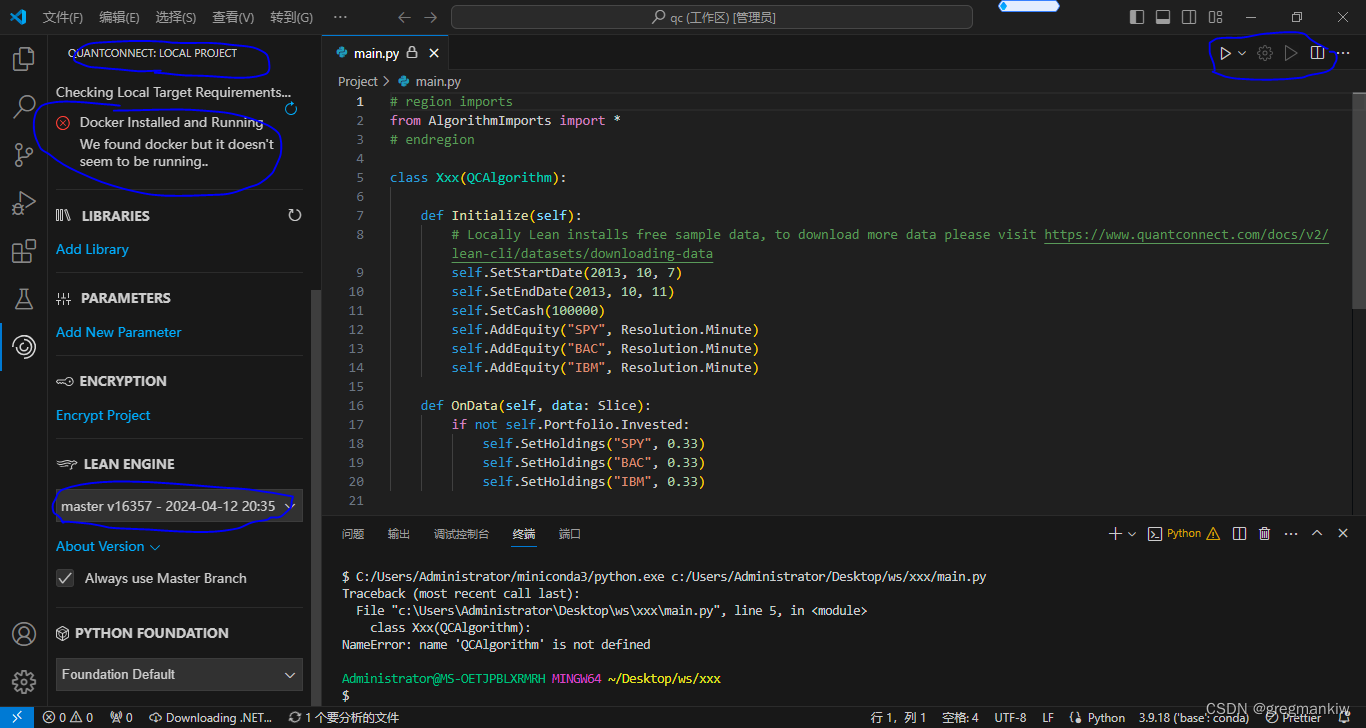Click the remote window status bar icon
Screen dimensions: 1366x728
(17, 717)
